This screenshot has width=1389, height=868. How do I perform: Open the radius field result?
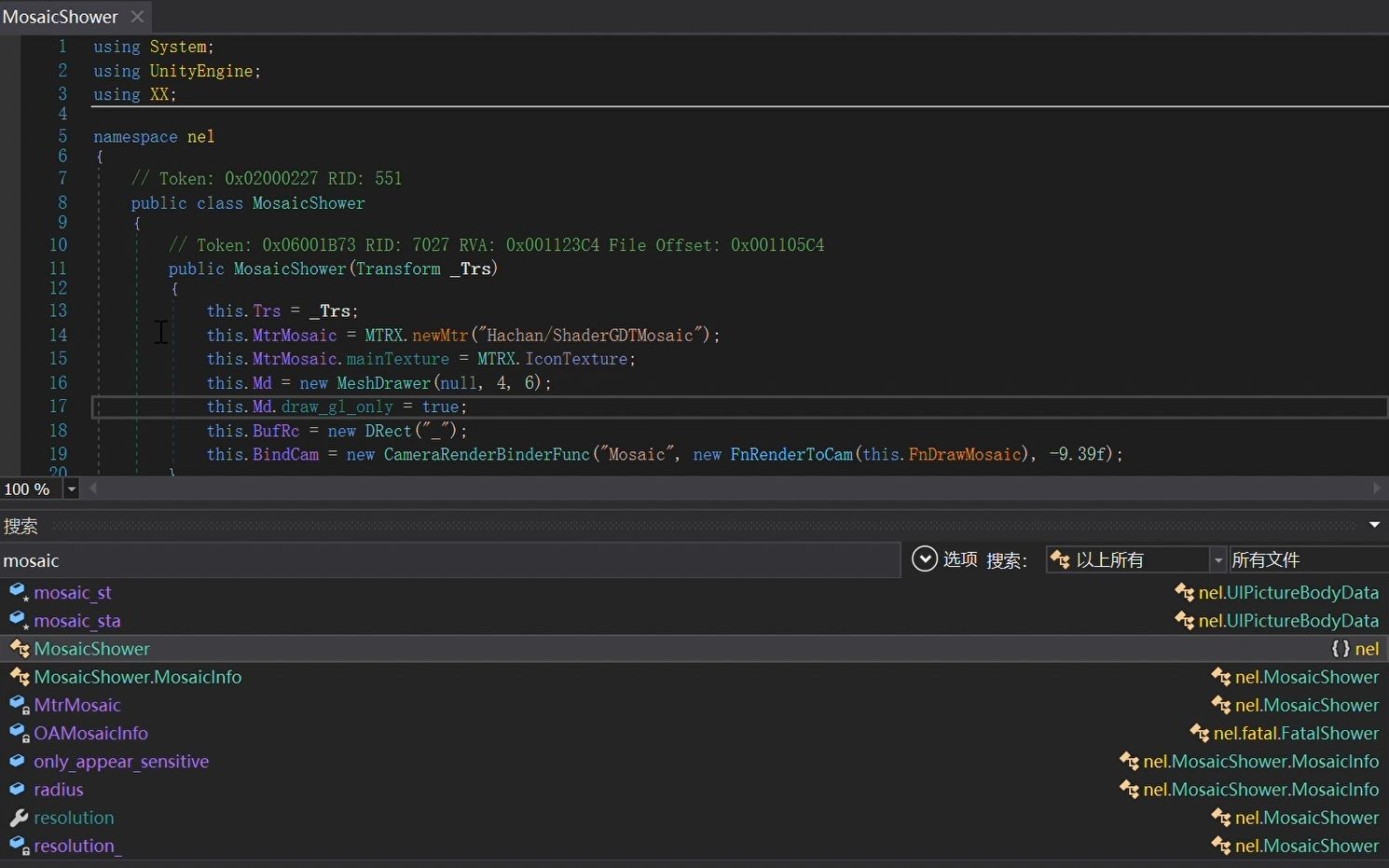point(59,790)
